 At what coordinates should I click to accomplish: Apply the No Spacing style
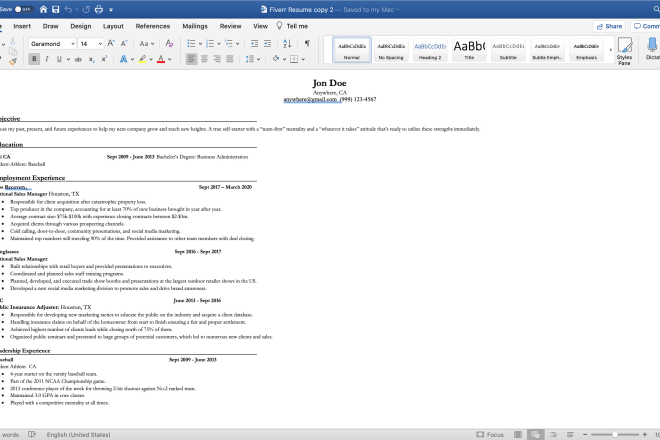(391, 50)
